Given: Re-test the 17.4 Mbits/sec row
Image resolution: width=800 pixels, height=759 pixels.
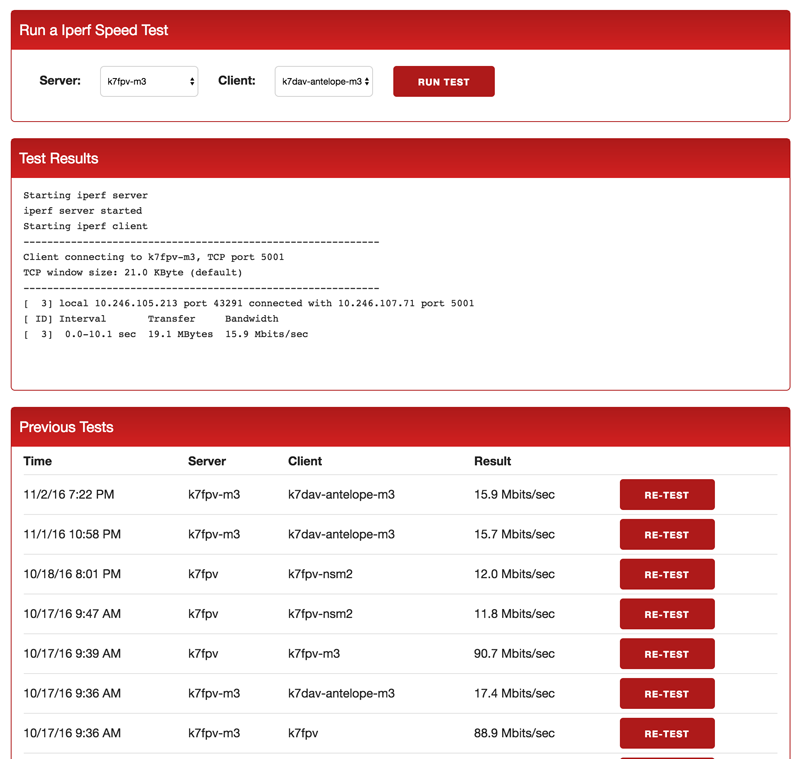Looking at the screenshot, I should tap(667, 693).
